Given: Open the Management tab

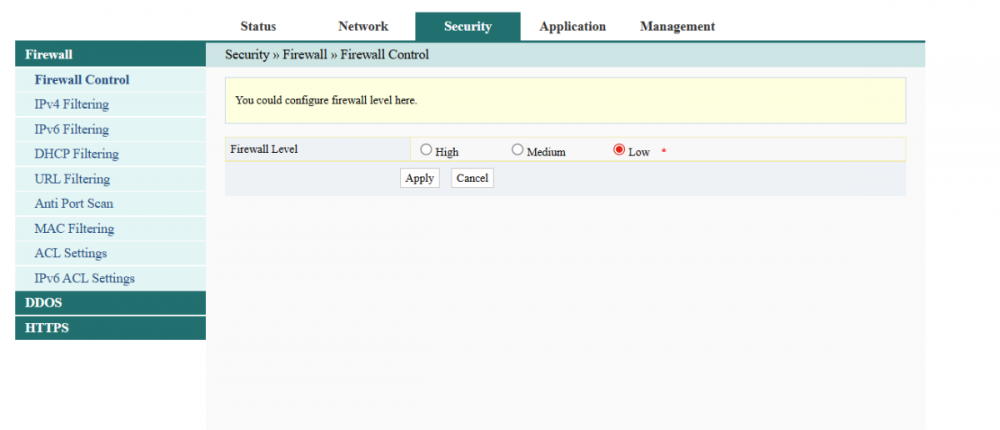Looking at the screenshot, I should point(677,27).
